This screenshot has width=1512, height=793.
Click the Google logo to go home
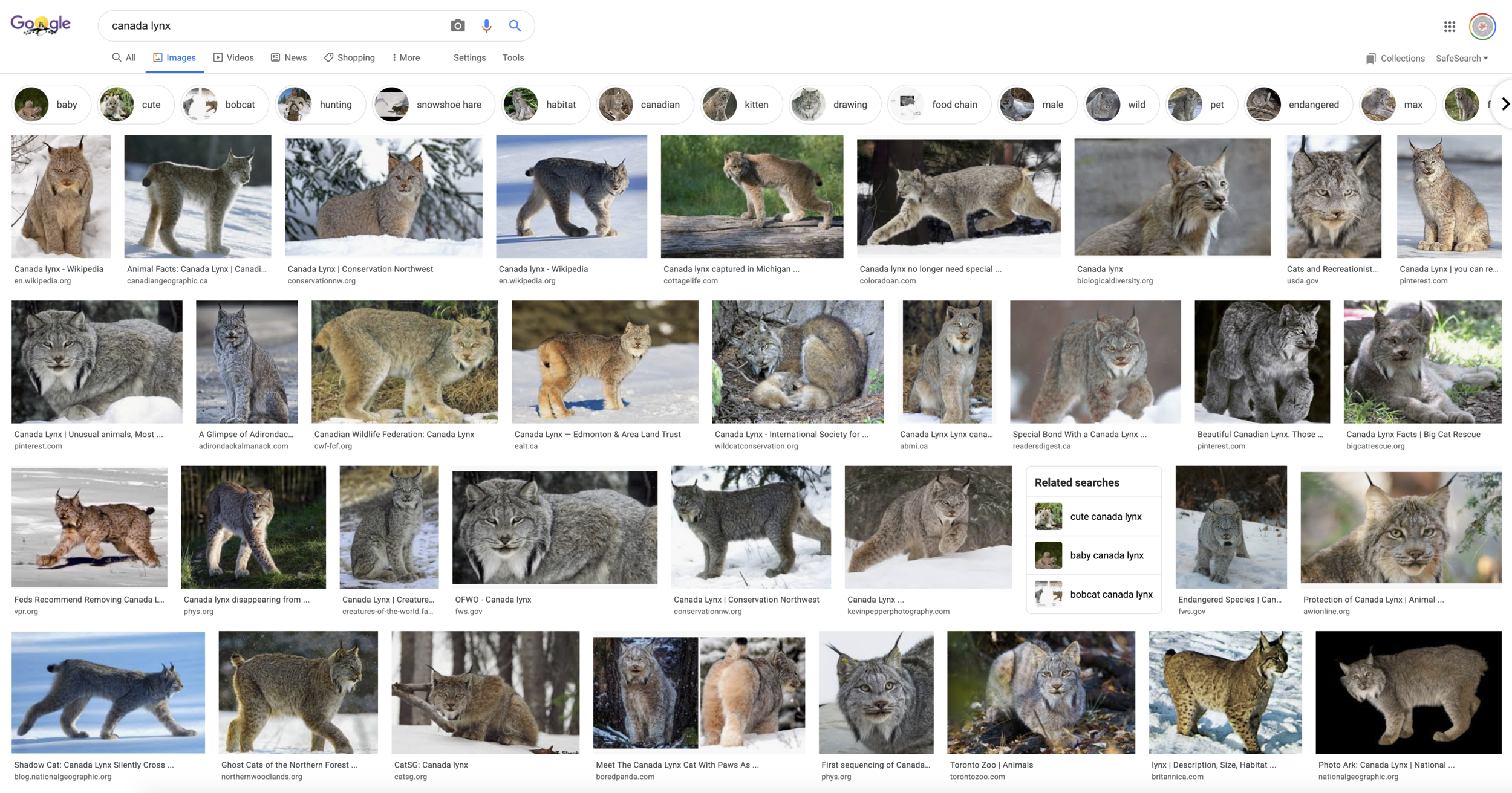pyautogui.click(x=41, y=25)
